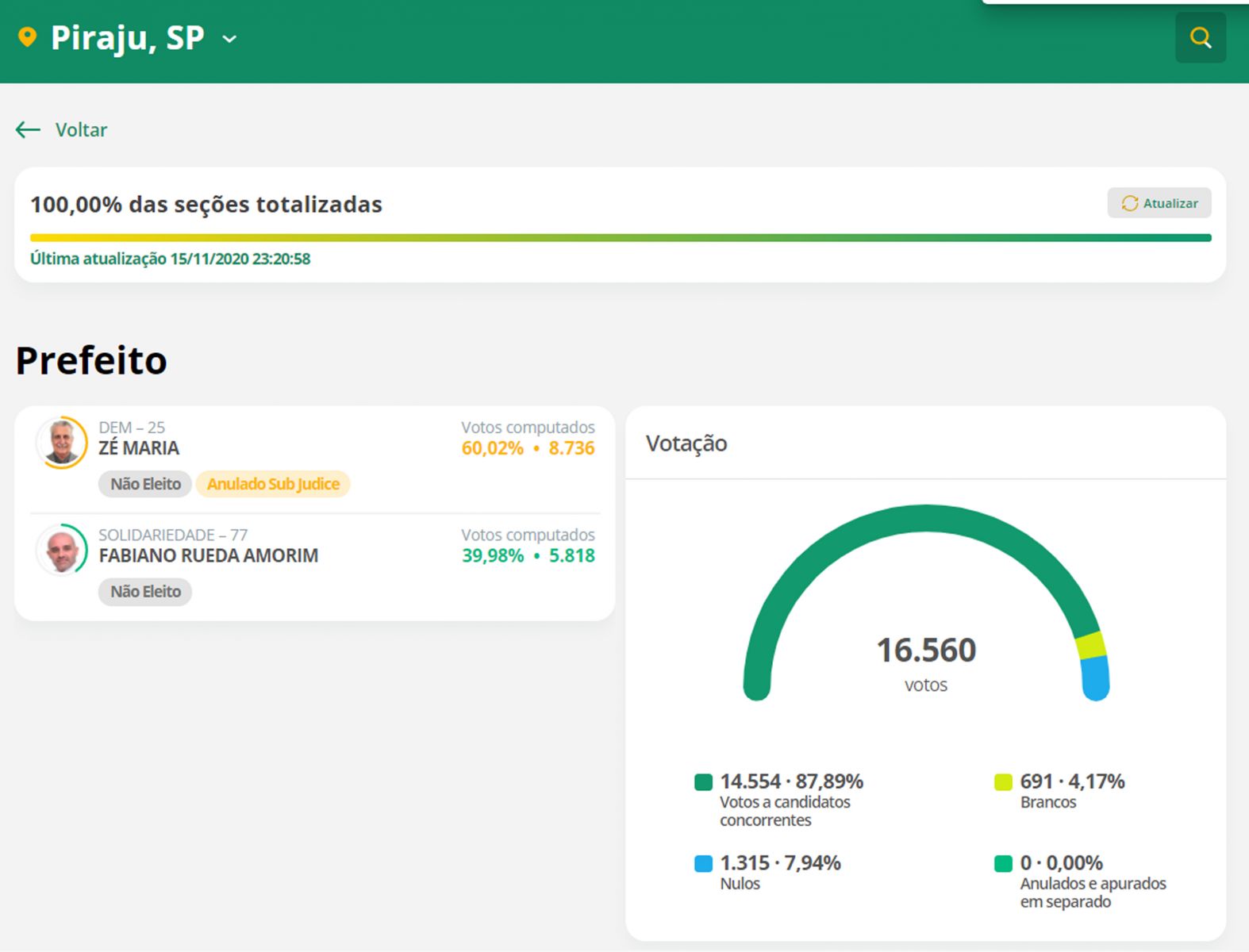Screen dimensions: 1249x952
Task: Click the Piraju, SP location title
Action: [x=127, y=38]
